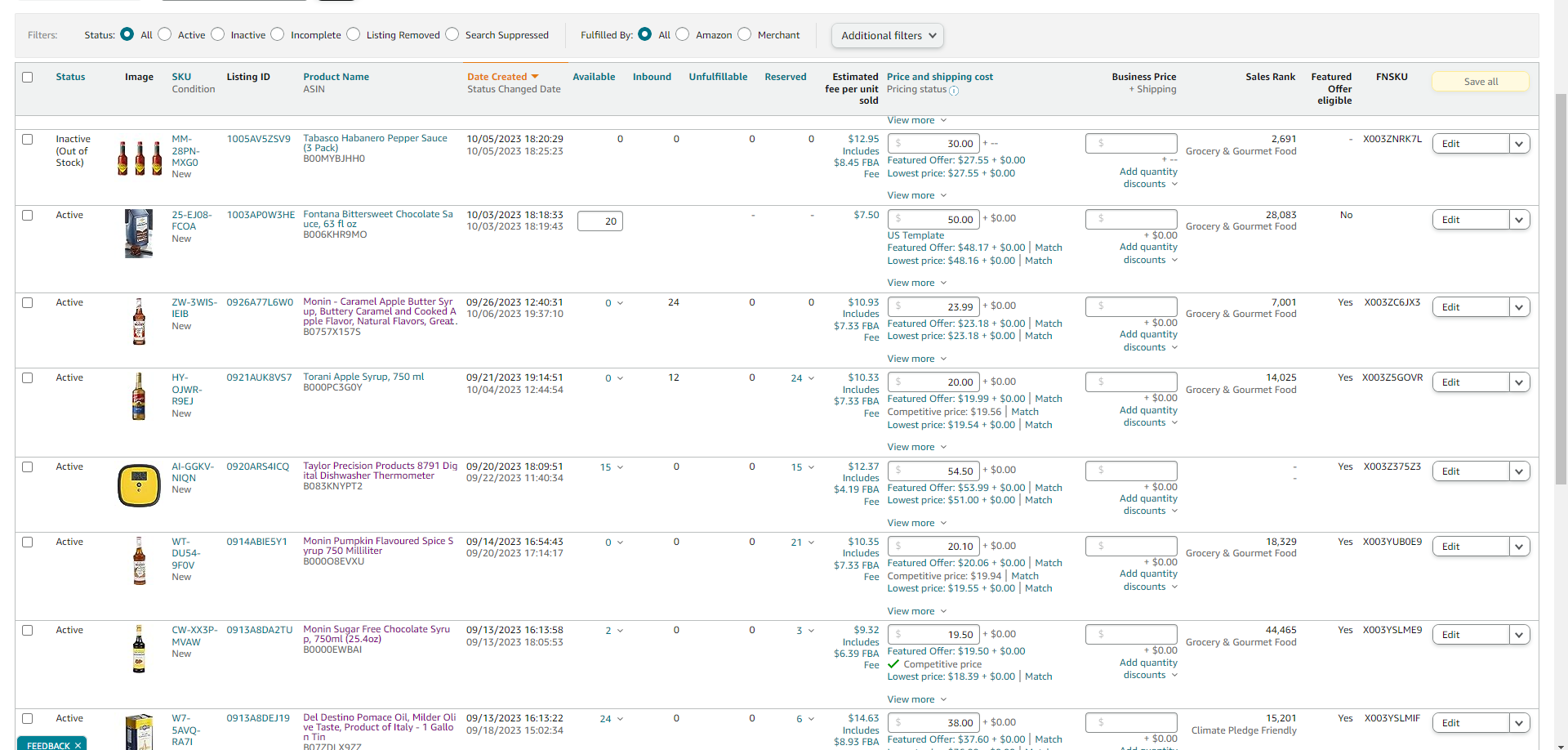Select the 'Search Suppressed' status radio
This screenshot has width=1568, height=750.
[x=452, y=34]
